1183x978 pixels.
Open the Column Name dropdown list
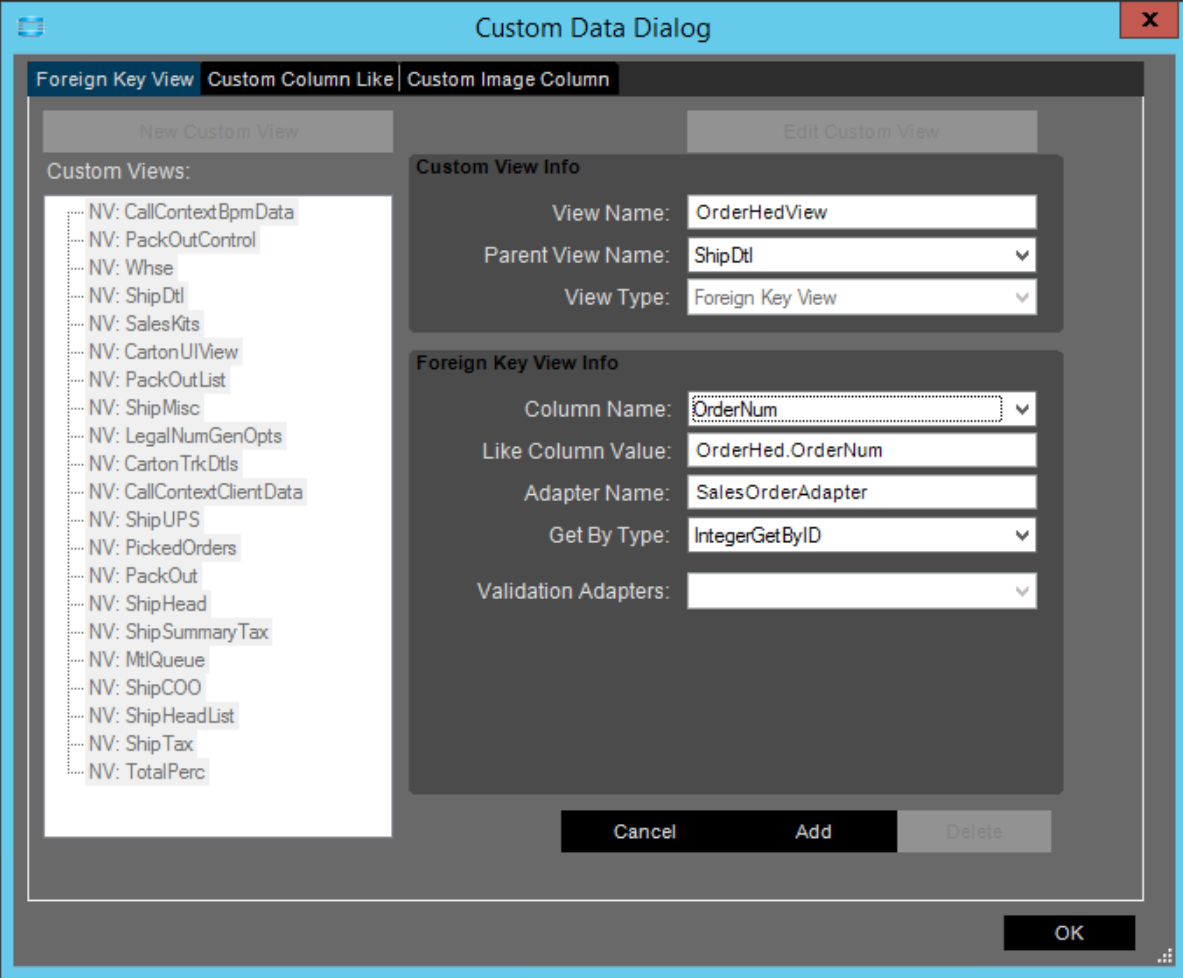pos(1022,409)
